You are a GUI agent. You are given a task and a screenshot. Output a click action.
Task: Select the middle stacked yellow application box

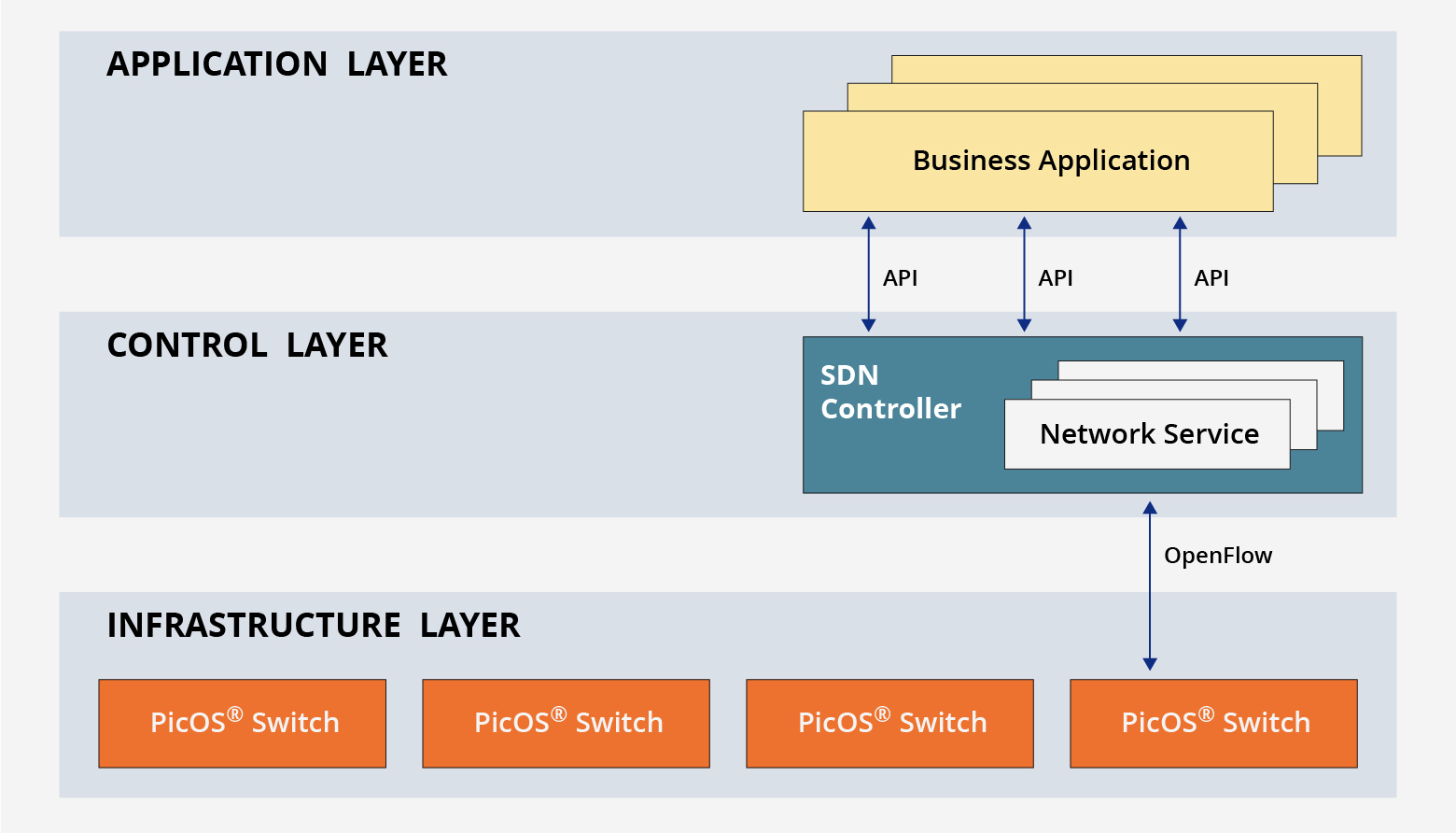point(1295,140)
